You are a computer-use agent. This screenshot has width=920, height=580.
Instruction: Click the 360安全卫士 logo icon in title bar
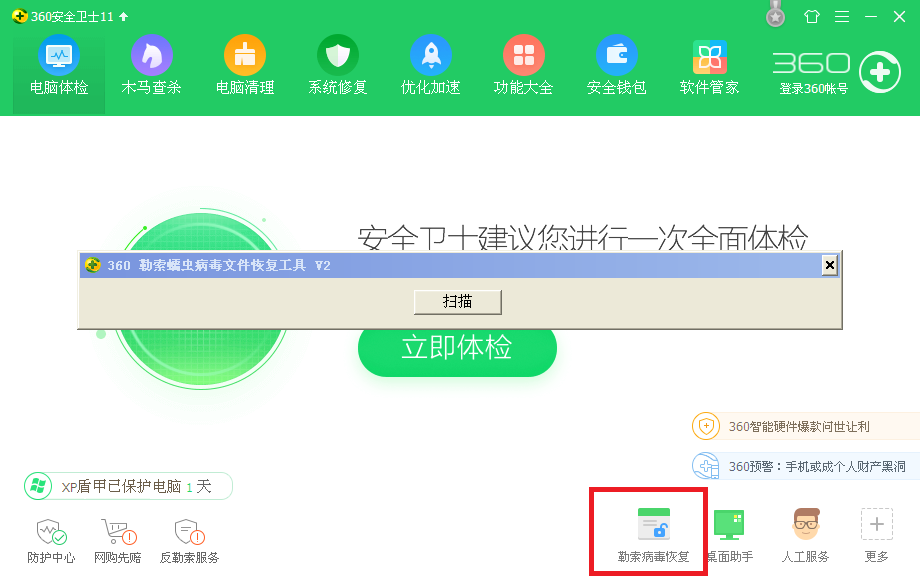click(19, 16)
